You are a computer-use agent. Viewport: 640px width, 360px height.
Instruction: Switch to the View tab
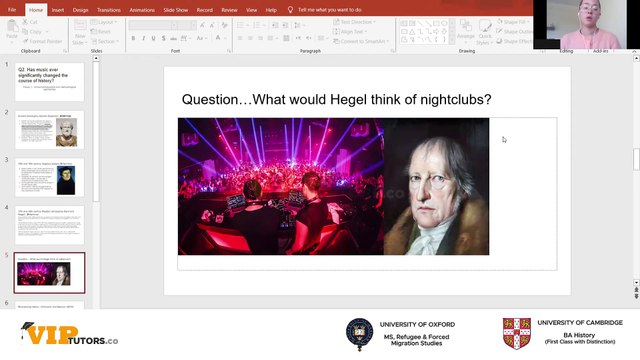point(251,10)
